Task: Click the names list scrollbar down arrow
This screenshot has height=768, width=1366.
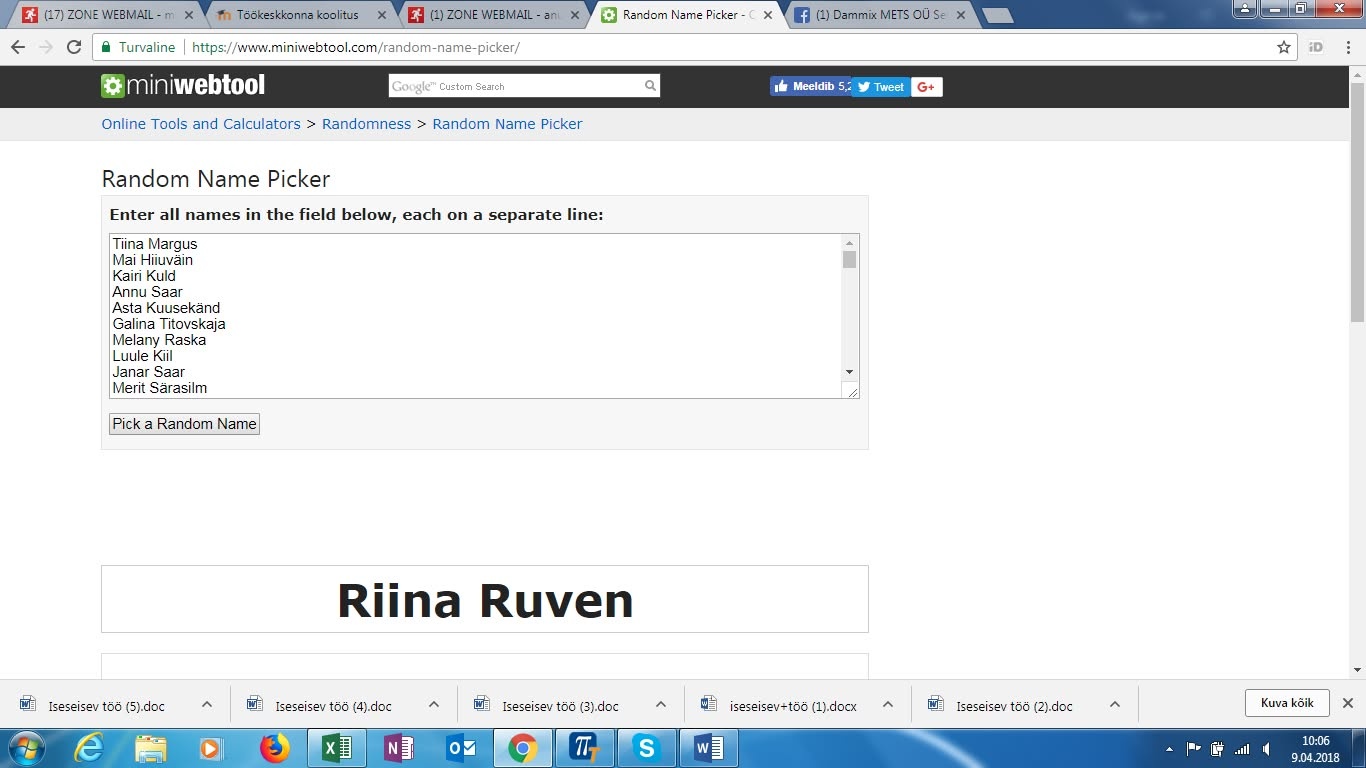Action: pos(849,372)
